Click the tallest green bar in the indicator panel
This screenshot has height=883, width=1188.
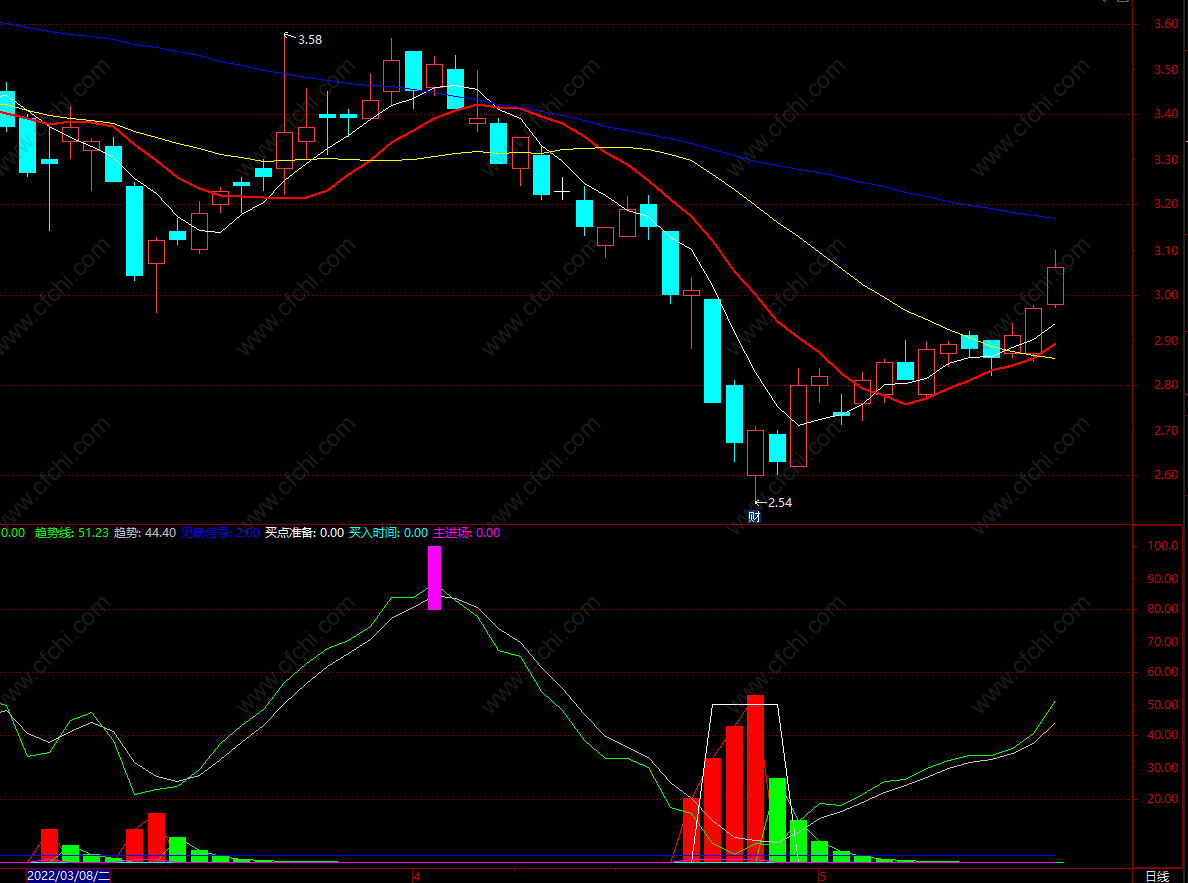point(777,820)
